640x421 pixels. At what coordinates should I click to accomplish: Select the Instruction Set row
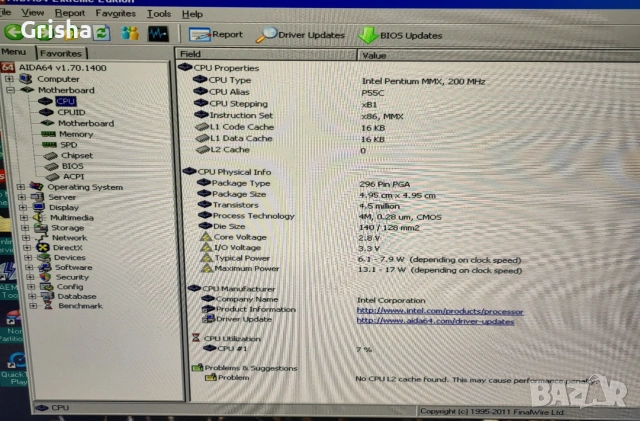click(x=299, y=116)
